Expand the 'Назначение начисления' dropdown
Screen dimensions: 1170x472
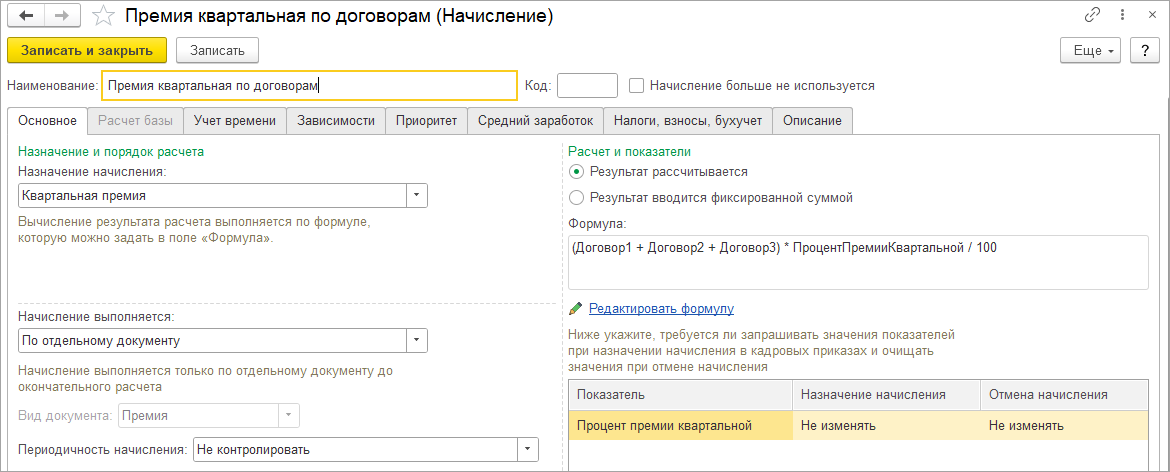[x=417, y=196]
